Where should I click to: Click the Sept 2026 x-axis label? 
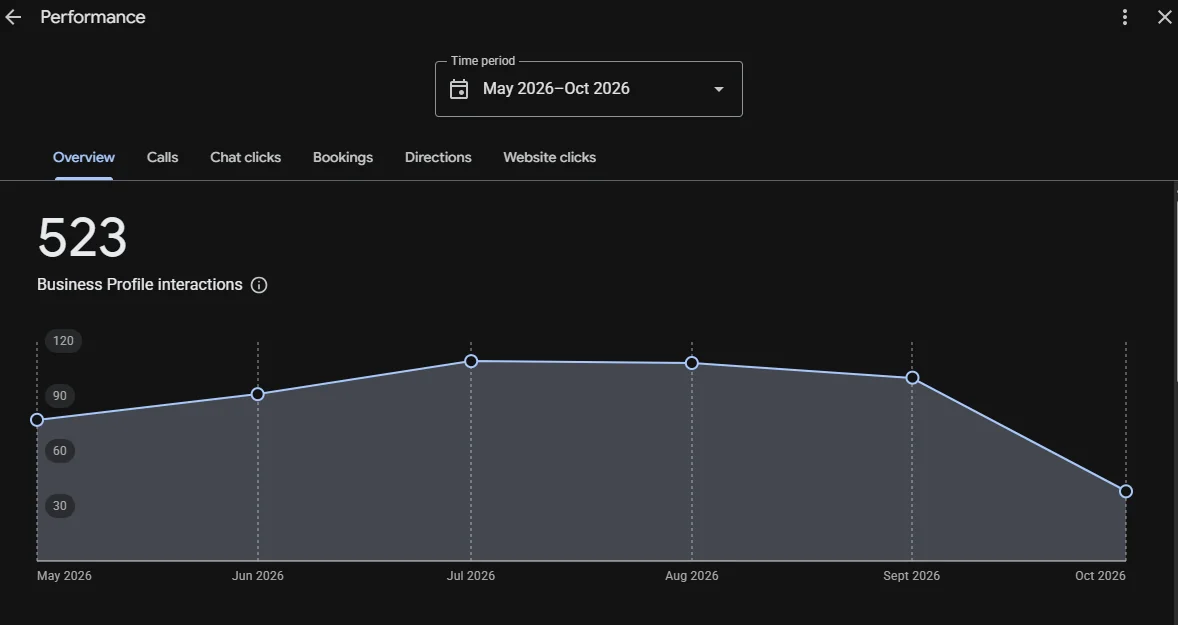click(x=911, y=575)
